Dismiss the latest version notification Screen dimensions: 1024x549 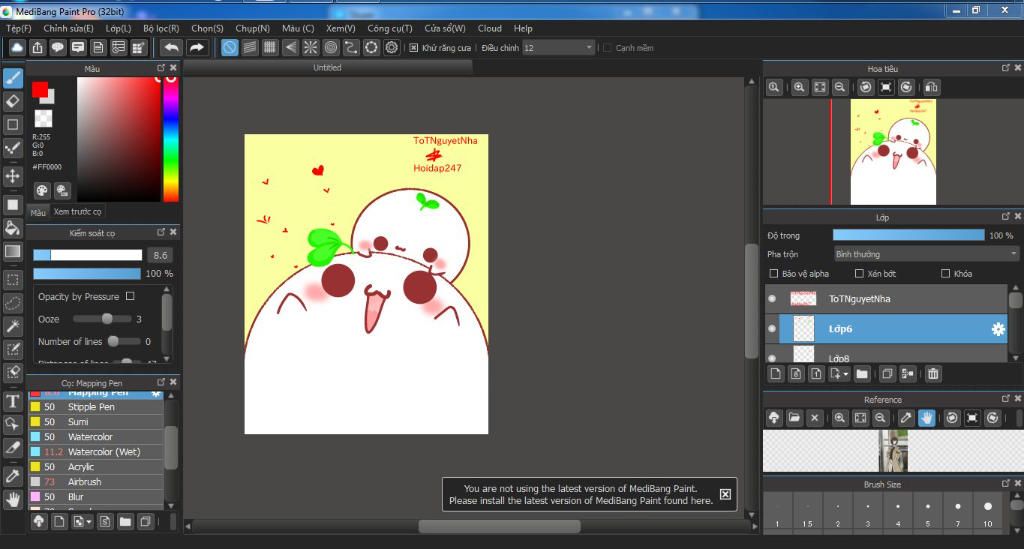725,494
